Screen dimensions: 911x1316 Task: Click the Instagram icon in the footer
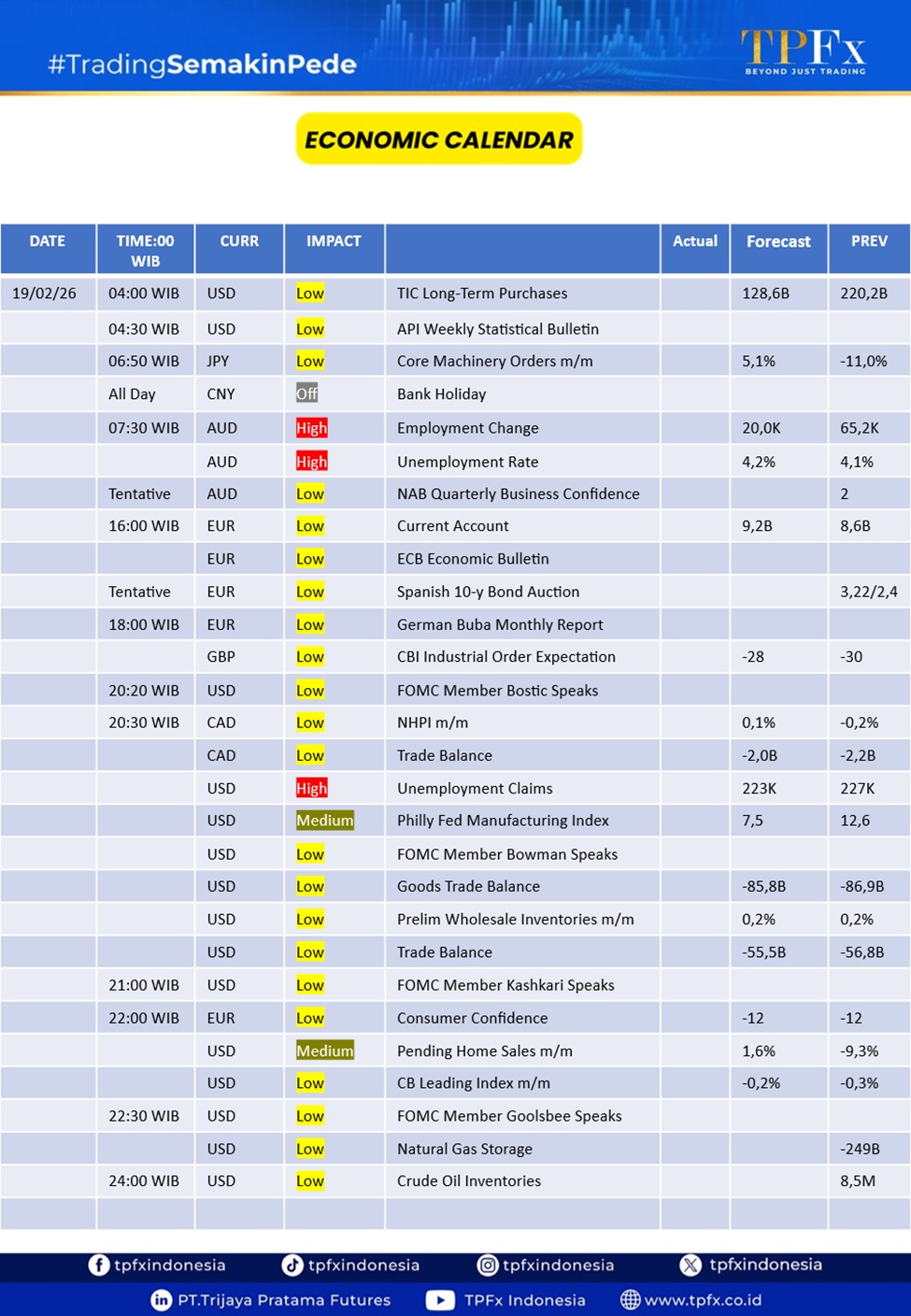tap(488, 1265)
